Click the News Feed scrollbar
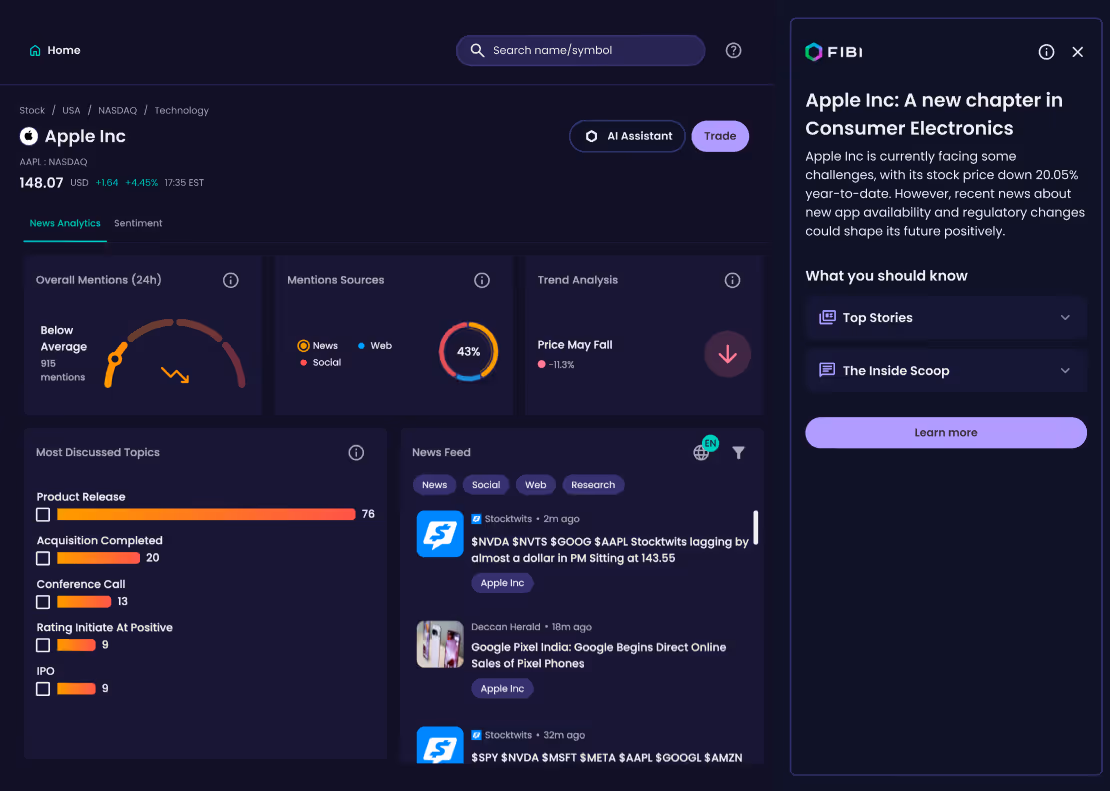 point(755,528)
